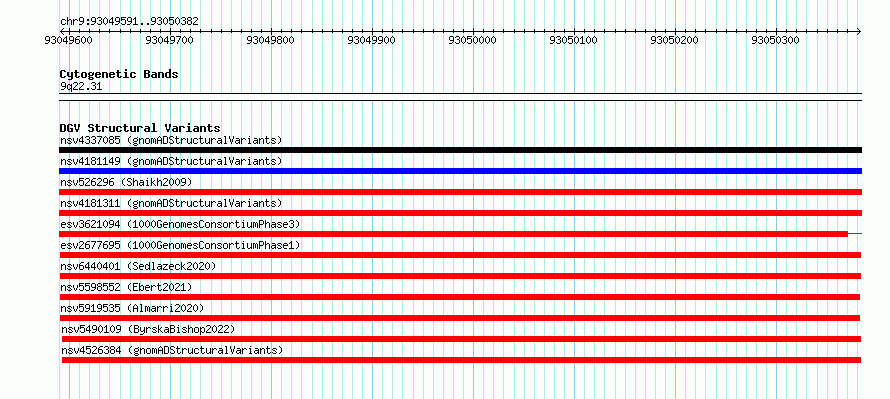Click the red bar under nsv5919535

point(460,318)
